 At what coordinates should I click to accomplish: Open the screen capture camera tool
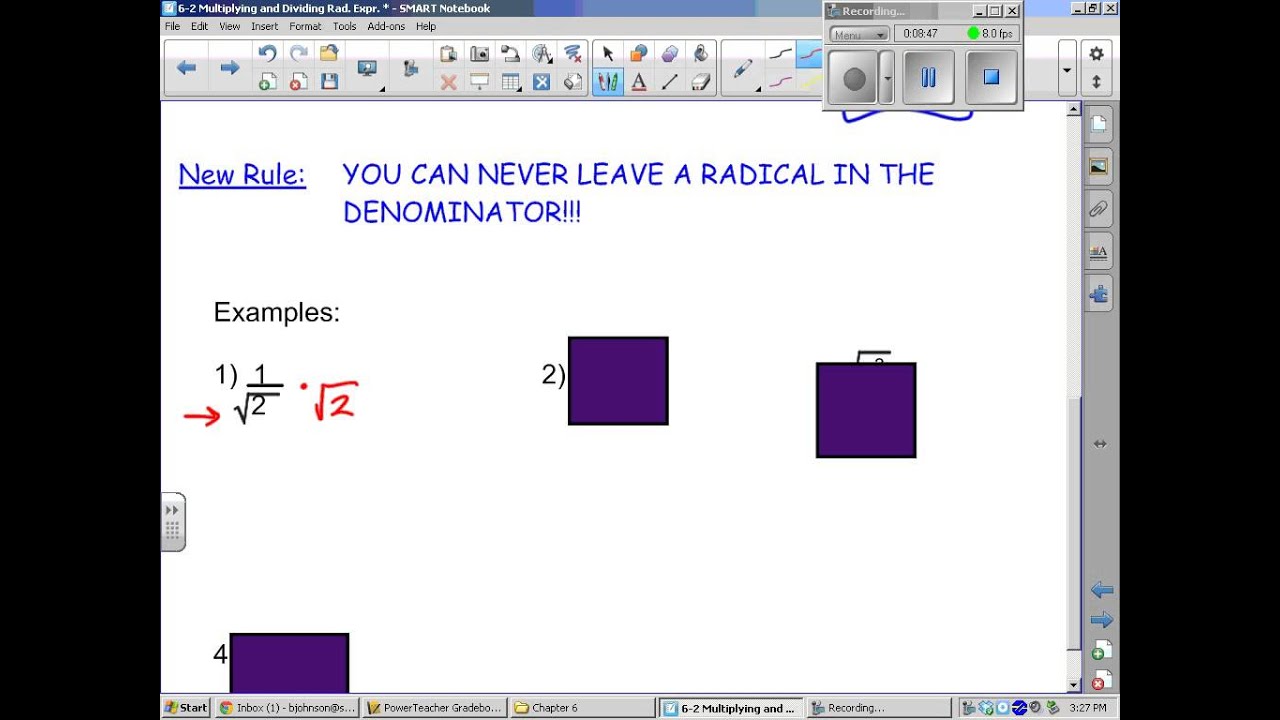coord(479,54)
